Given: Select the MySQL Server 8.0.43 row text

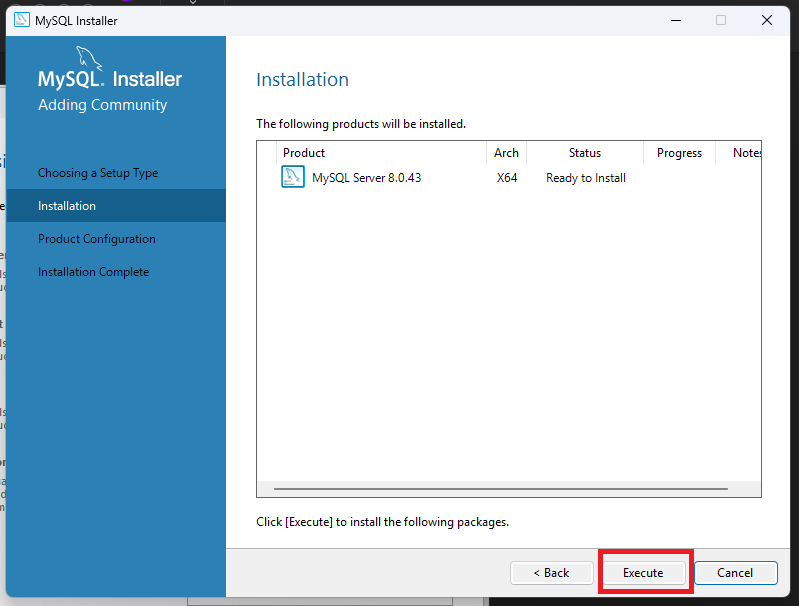Looking at the screenshot, I should [x=367, y=178].
